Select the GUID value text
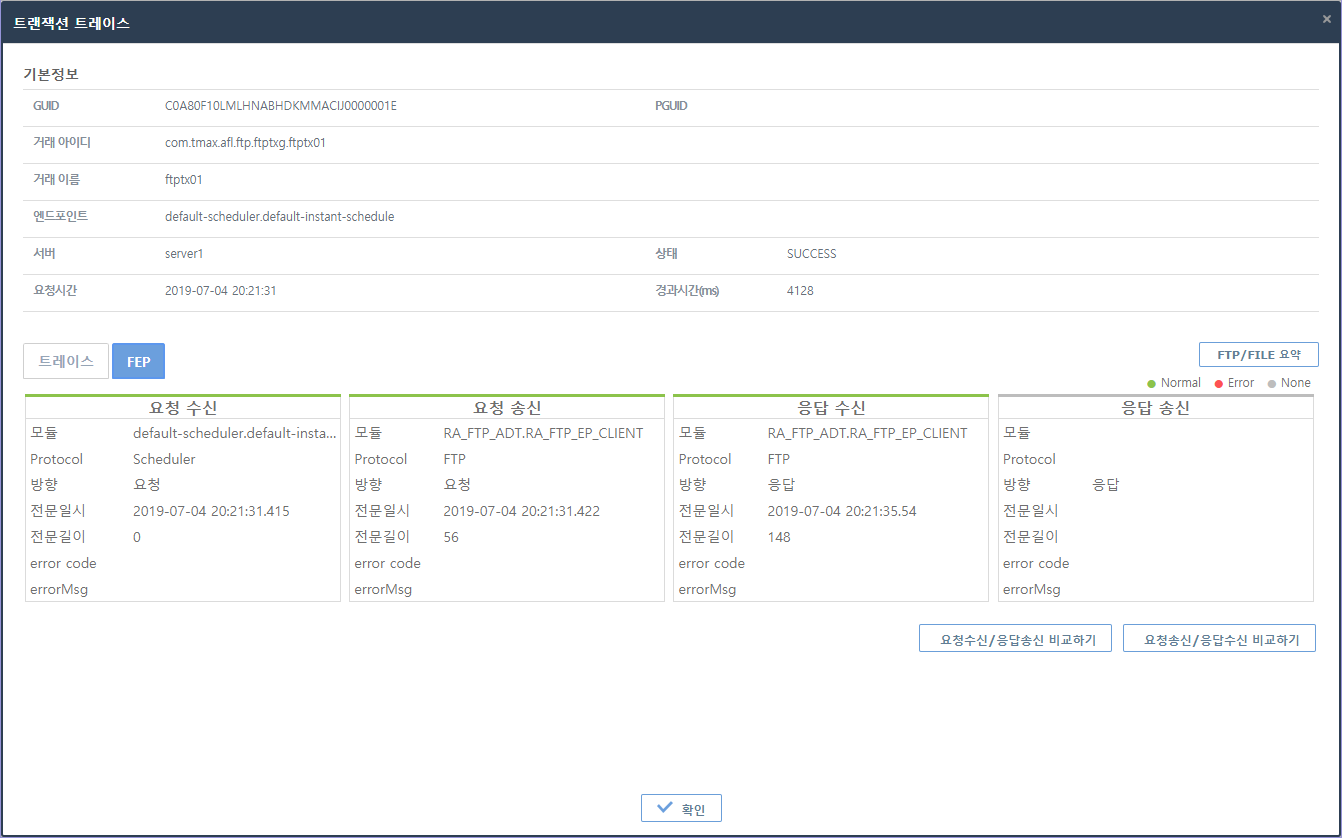 [283, 105]
